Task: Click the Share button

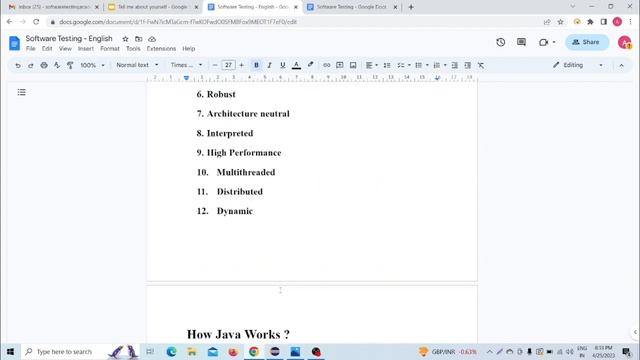Action: pyautogui.click(x=587, y=42)
